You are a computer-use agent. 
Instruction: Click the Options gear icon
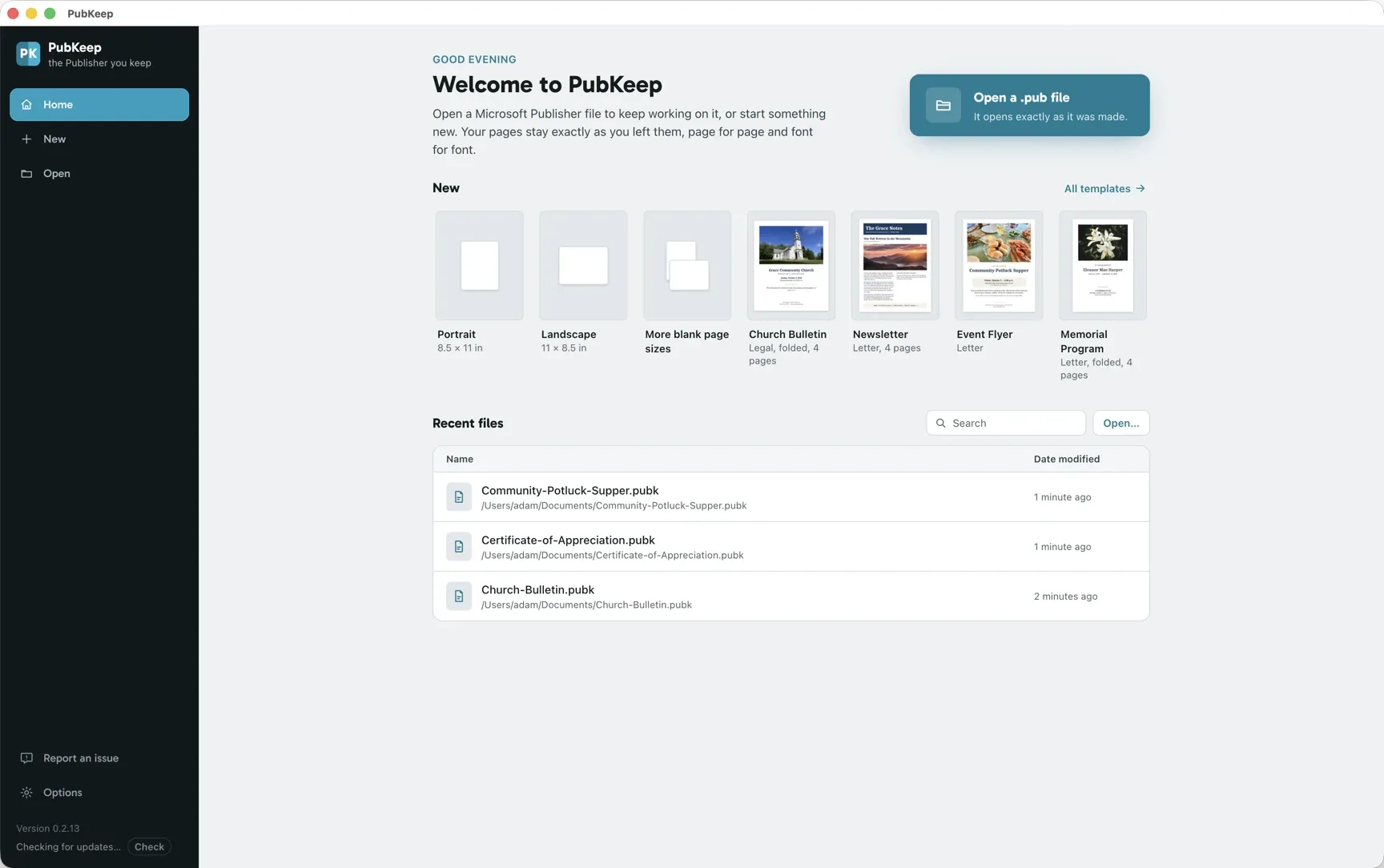(26, 793)
